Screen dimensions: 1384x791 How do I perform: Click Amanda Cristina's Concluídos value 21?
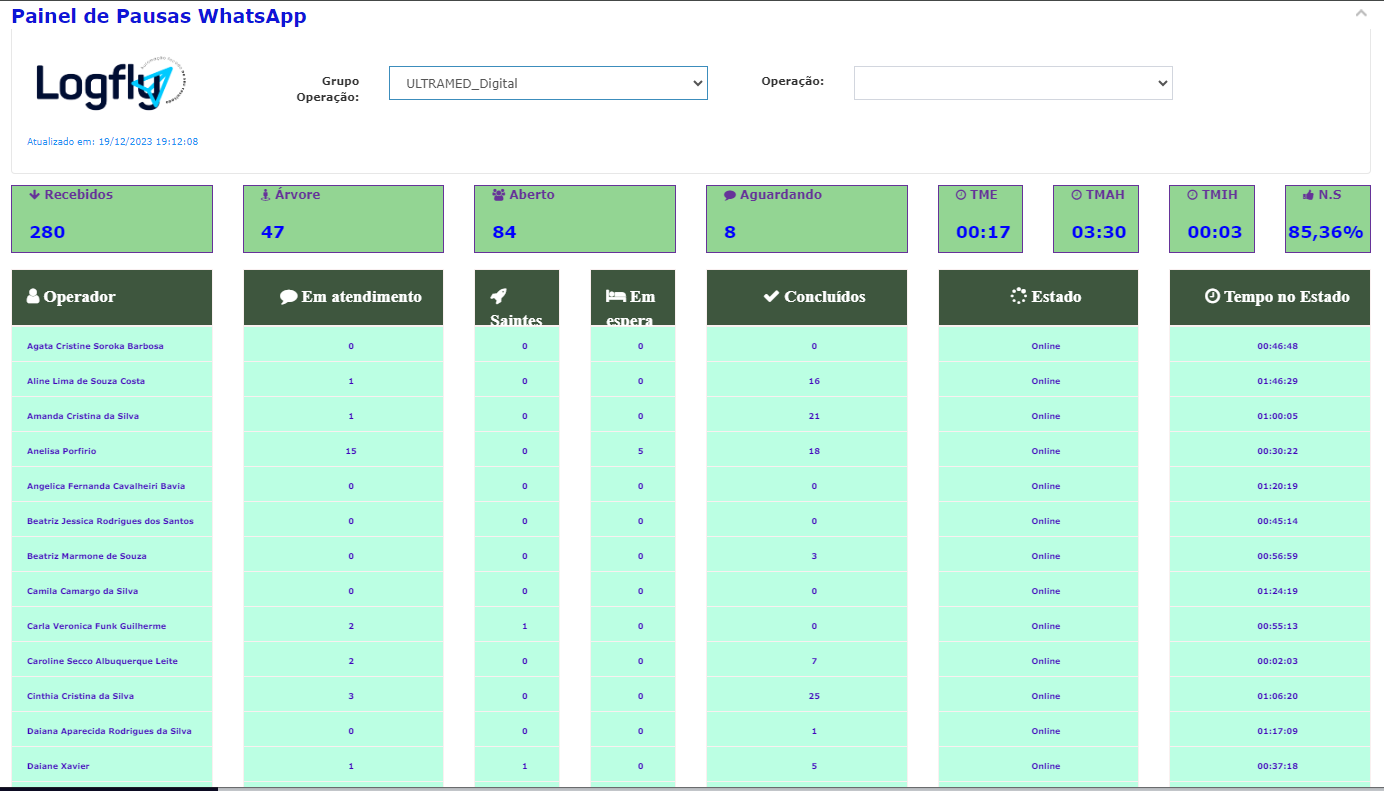pyautogui.click(x=815, y=416)
